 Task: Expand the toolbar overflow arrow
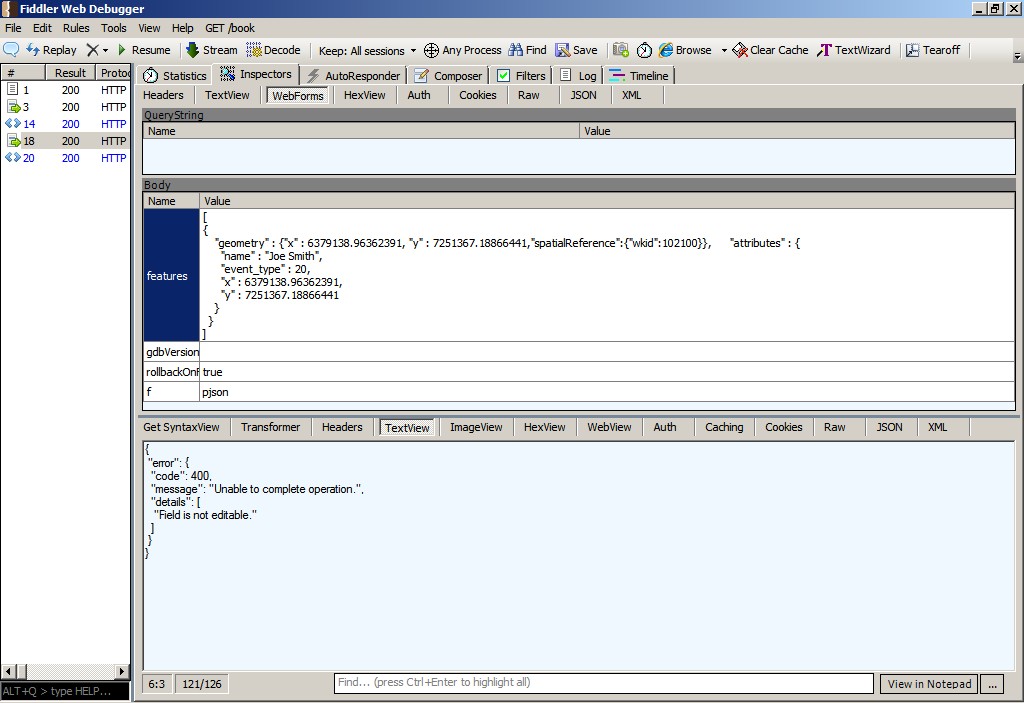click(x=1017, y=57)
